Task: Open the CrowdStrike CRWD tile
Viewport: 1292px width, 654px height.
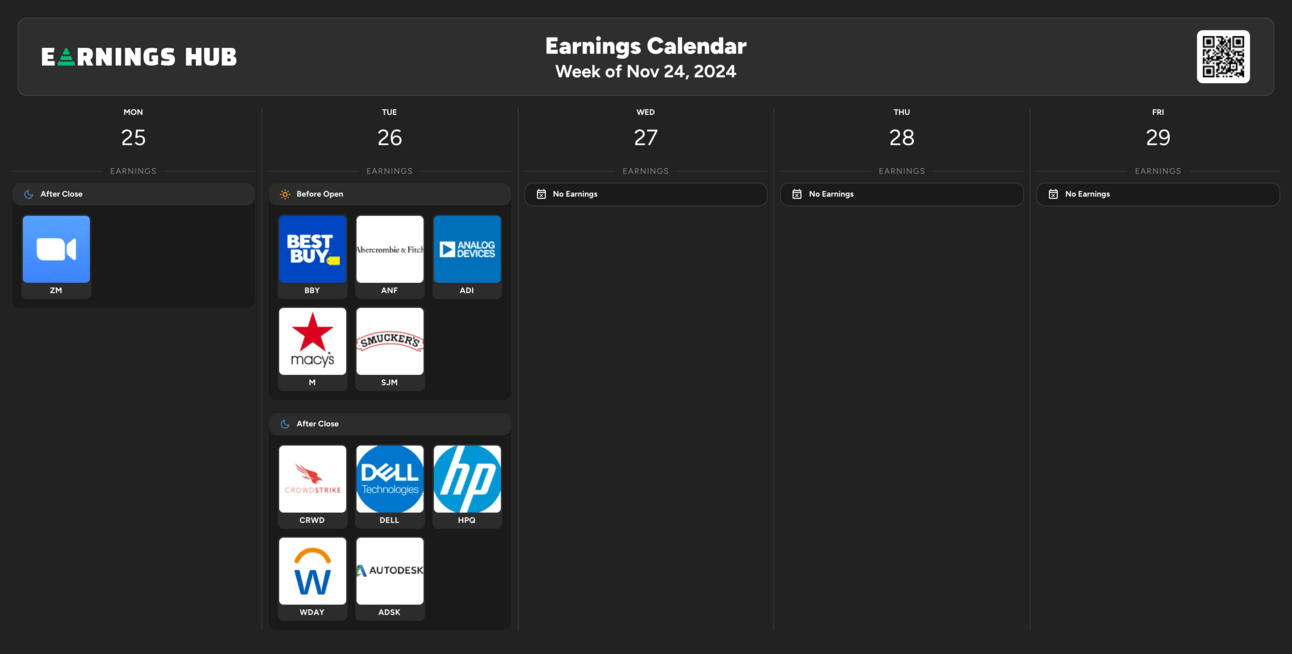Action: (312, 487)
